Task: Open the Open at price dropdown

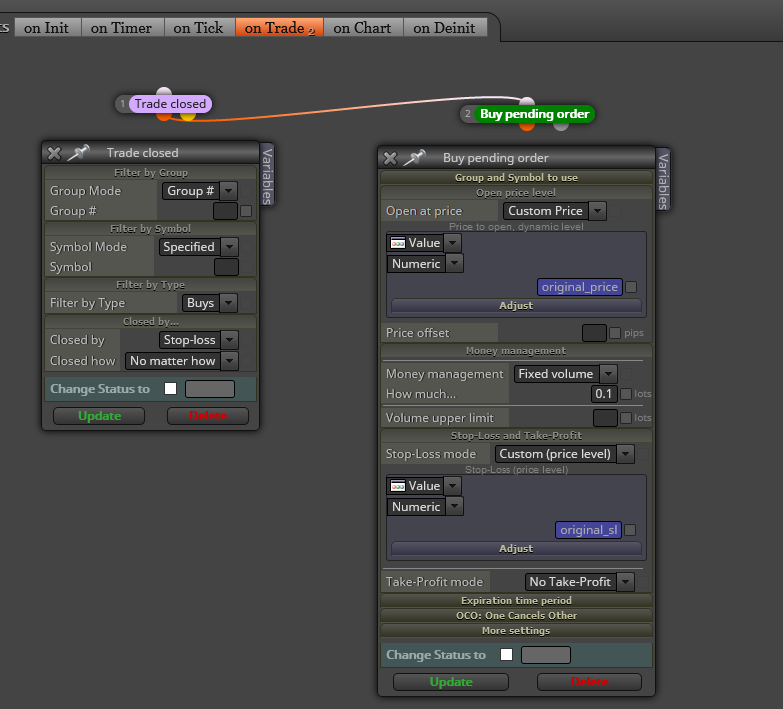Action: click(x=554, y=211)
